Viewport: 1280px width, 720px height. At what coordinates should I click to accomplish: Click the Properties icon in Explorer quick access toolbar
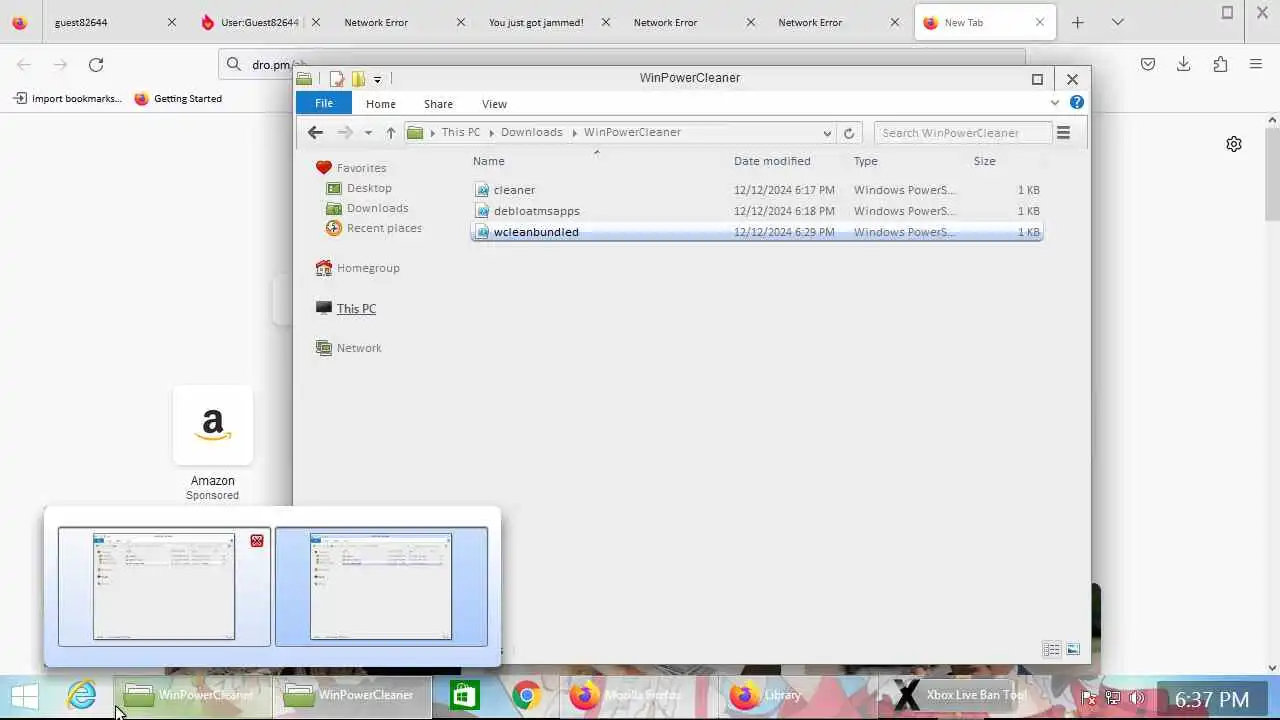(x=337, y=79)
